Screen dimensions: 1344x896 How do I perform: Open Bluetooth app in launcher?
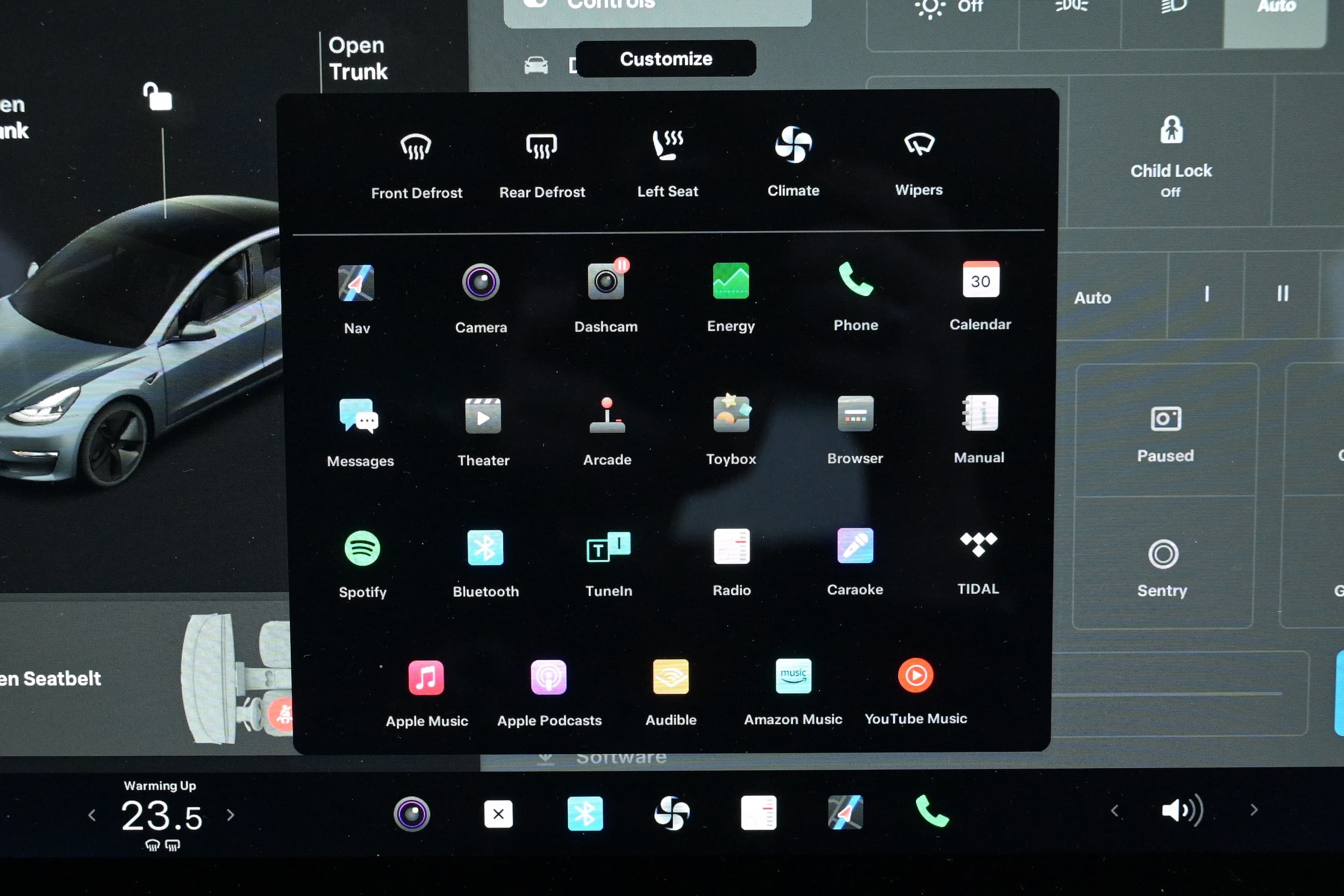pyautogui.click(x=485, y=564)
